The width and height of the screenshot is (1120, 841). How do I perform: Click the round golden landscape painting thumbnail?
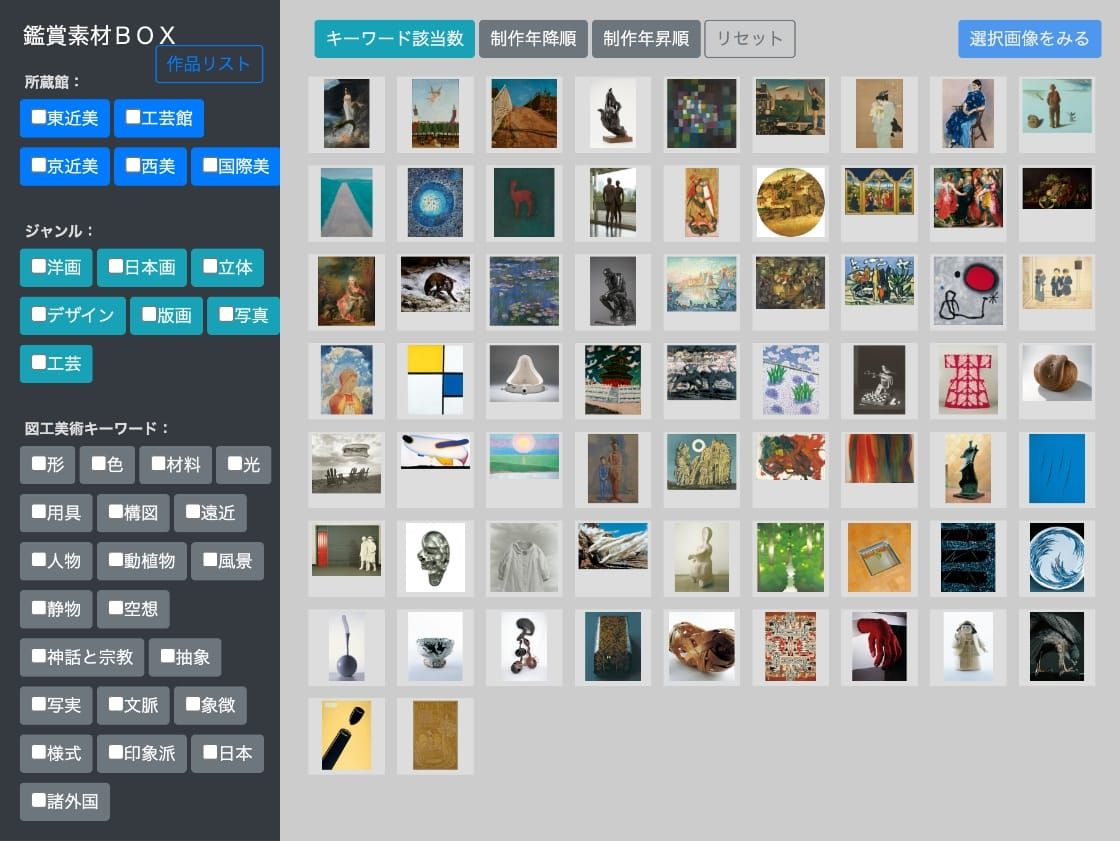[x=790, y=202]
